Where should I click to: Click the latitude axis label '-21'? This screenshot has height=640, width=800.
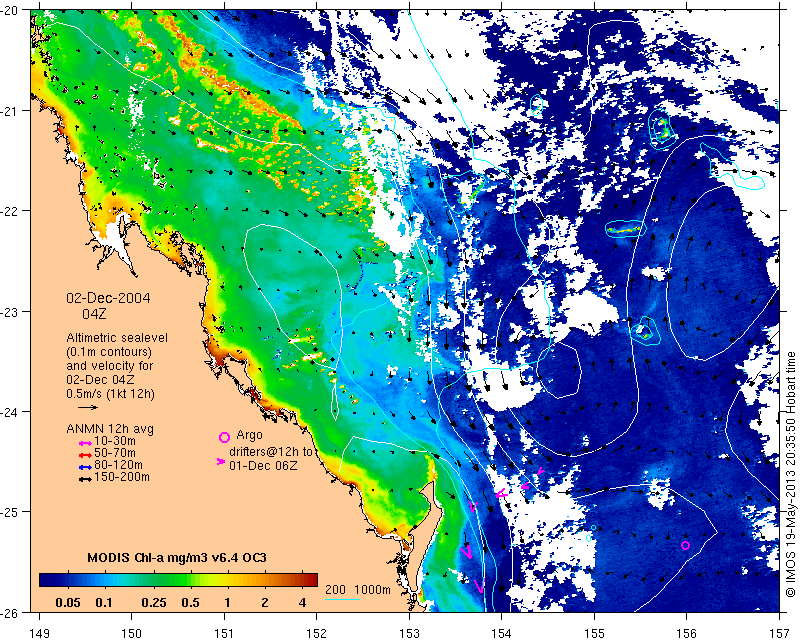(9, 110)
